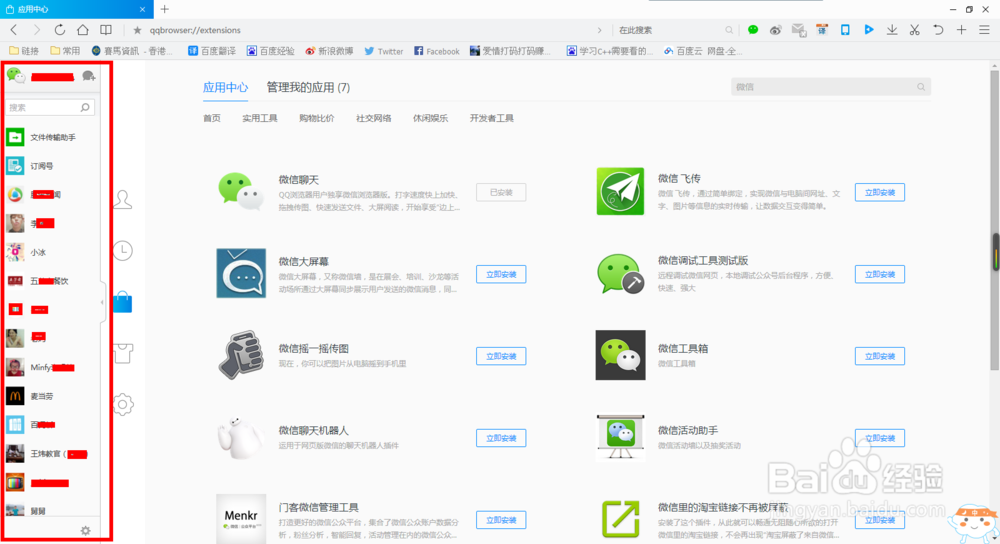The height and width of the screenshot is (544, 1000).
Task: Click the 在此搜索 browser search box
Action: 675,30
